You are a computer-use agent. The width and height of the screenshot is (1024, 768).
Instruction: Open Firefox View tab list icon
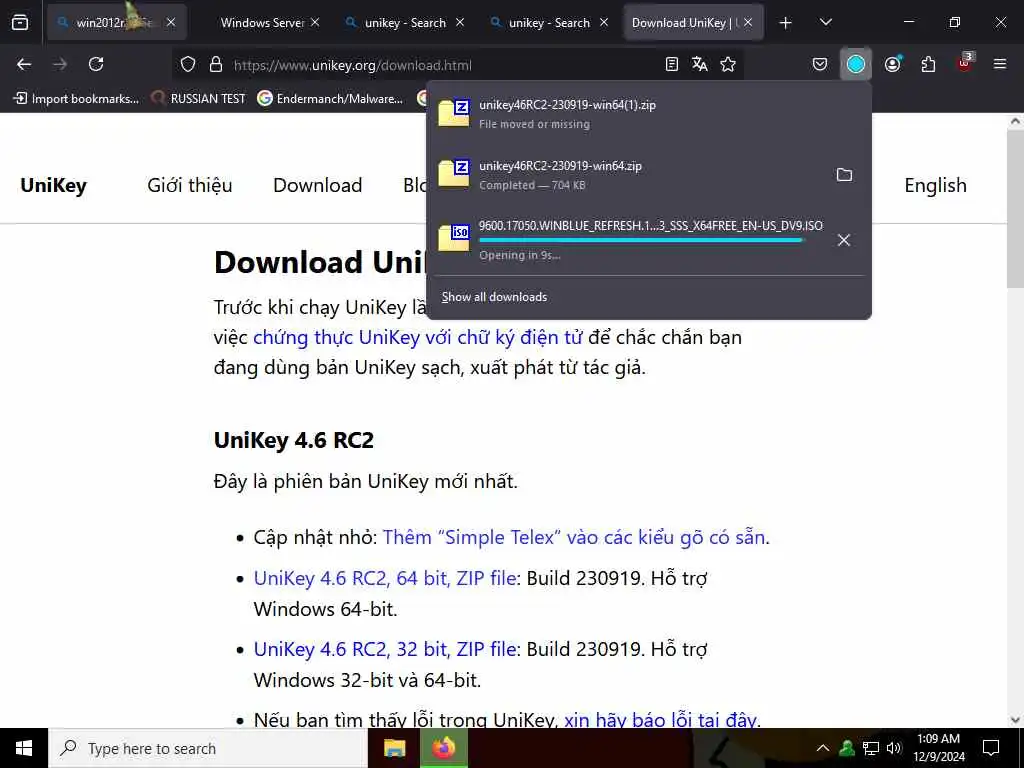[x=20, y=22]
